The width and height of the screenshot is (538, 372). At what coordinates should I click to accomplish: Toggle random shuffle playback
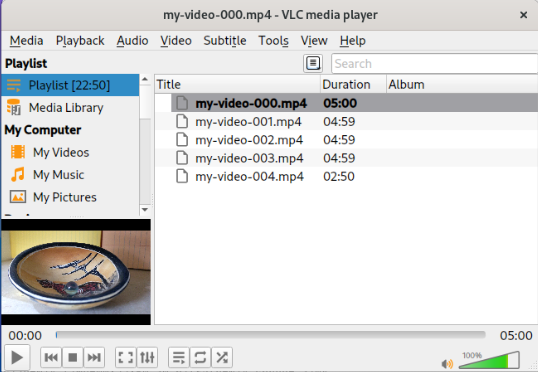(x=222, y=357)
